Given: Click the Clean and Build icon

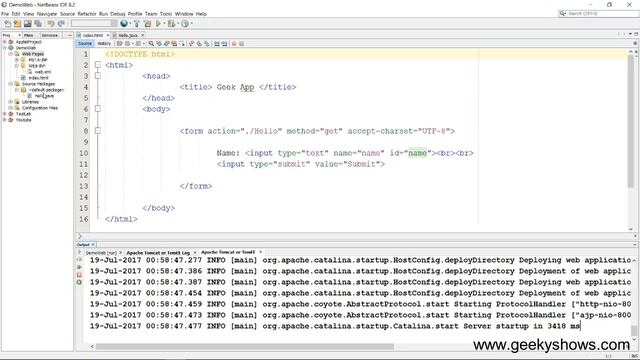Looking at the screenshot, I should [147, 24].
